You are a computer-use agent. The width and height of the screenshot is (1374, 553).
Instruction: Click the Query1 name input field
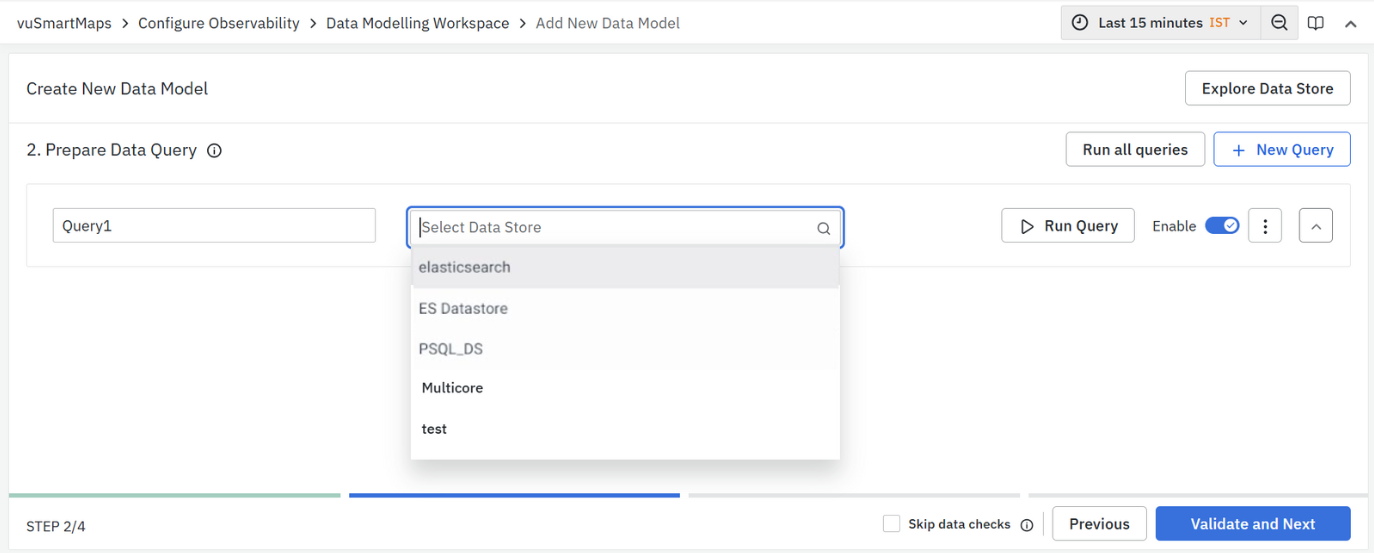pos(214,226)
